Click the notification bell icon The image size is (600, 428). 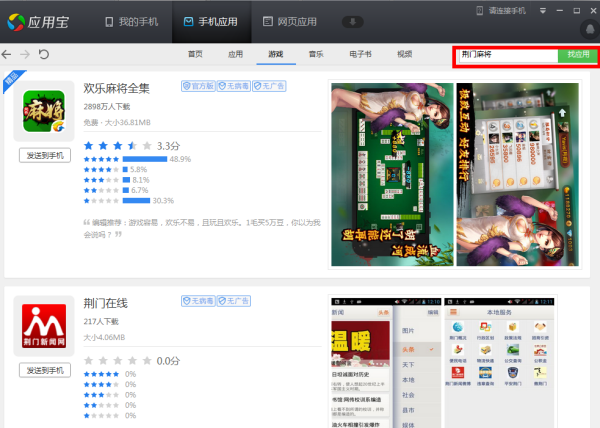pos(590,29)
